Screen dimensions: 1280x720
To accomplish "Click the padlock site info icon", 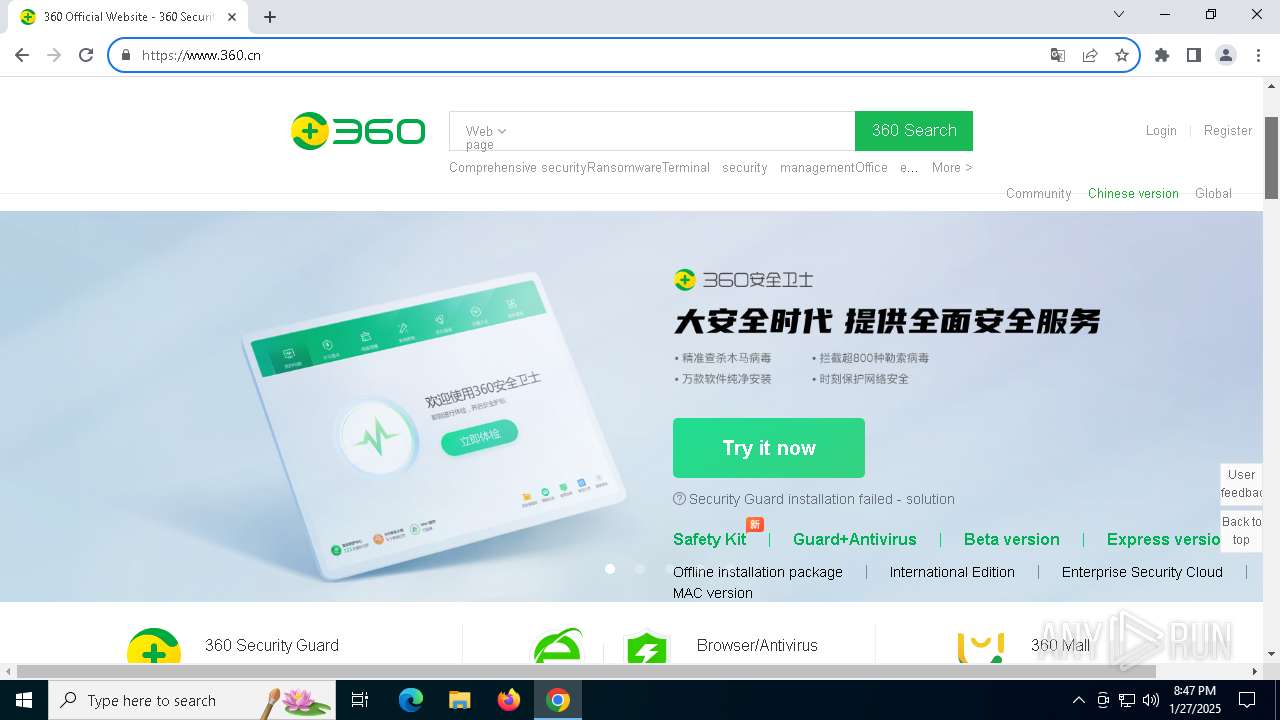I will pos(126,55).
